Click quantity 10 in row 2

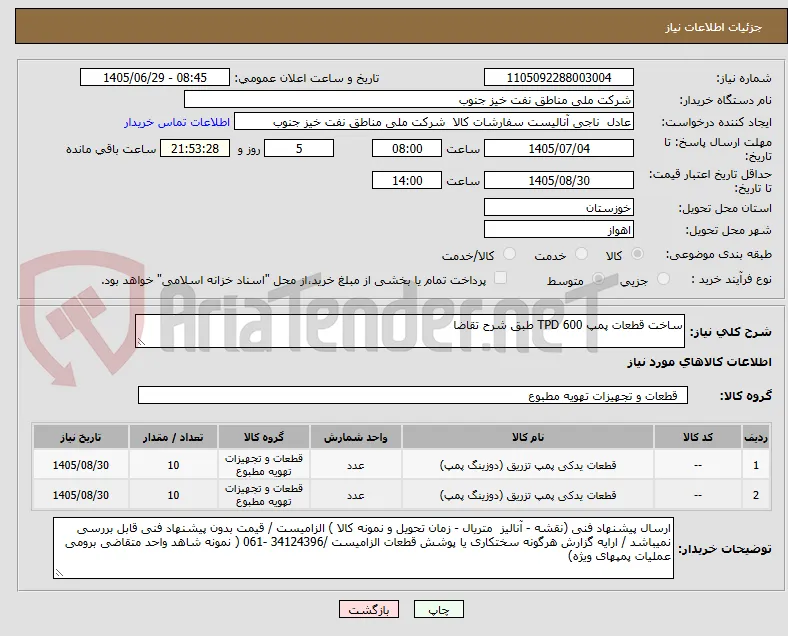pyautogui.click(x=173, y=495)
